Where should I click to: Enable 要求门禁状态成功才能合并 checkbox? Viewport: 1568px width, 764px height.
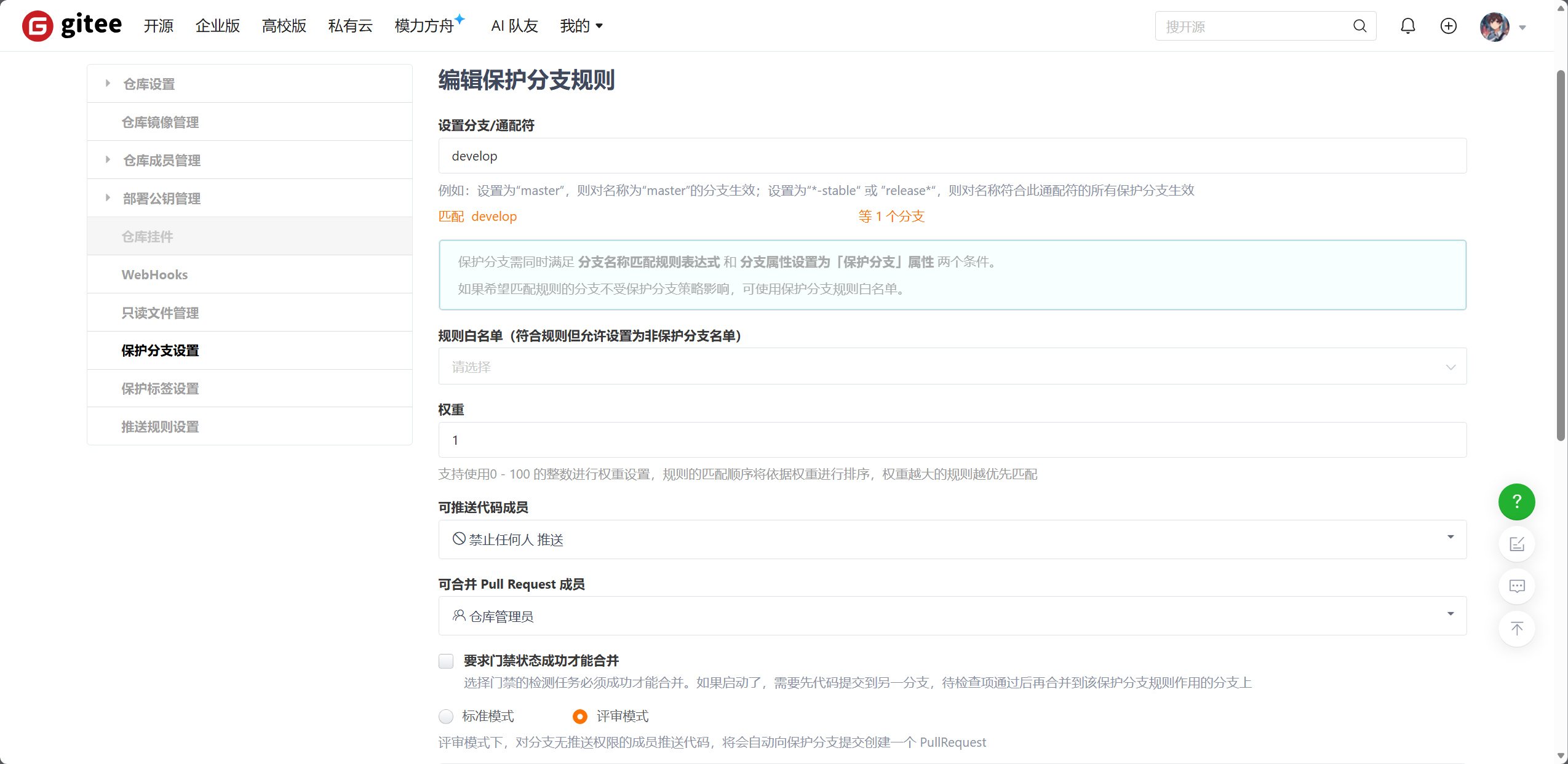pyautogui.click(x=445, y=661)
